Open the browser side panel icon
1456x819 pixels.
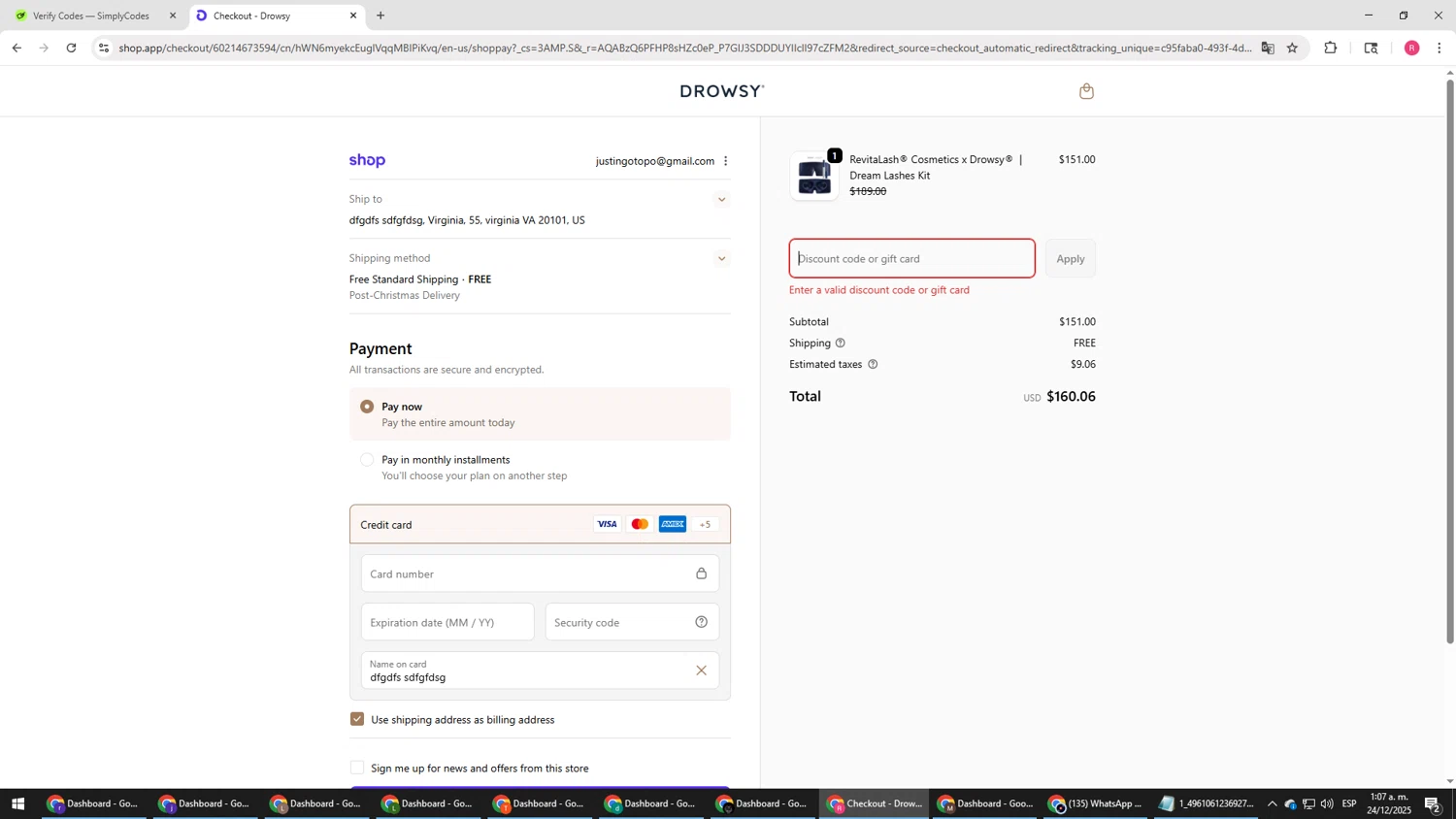tap(1371, 48)
